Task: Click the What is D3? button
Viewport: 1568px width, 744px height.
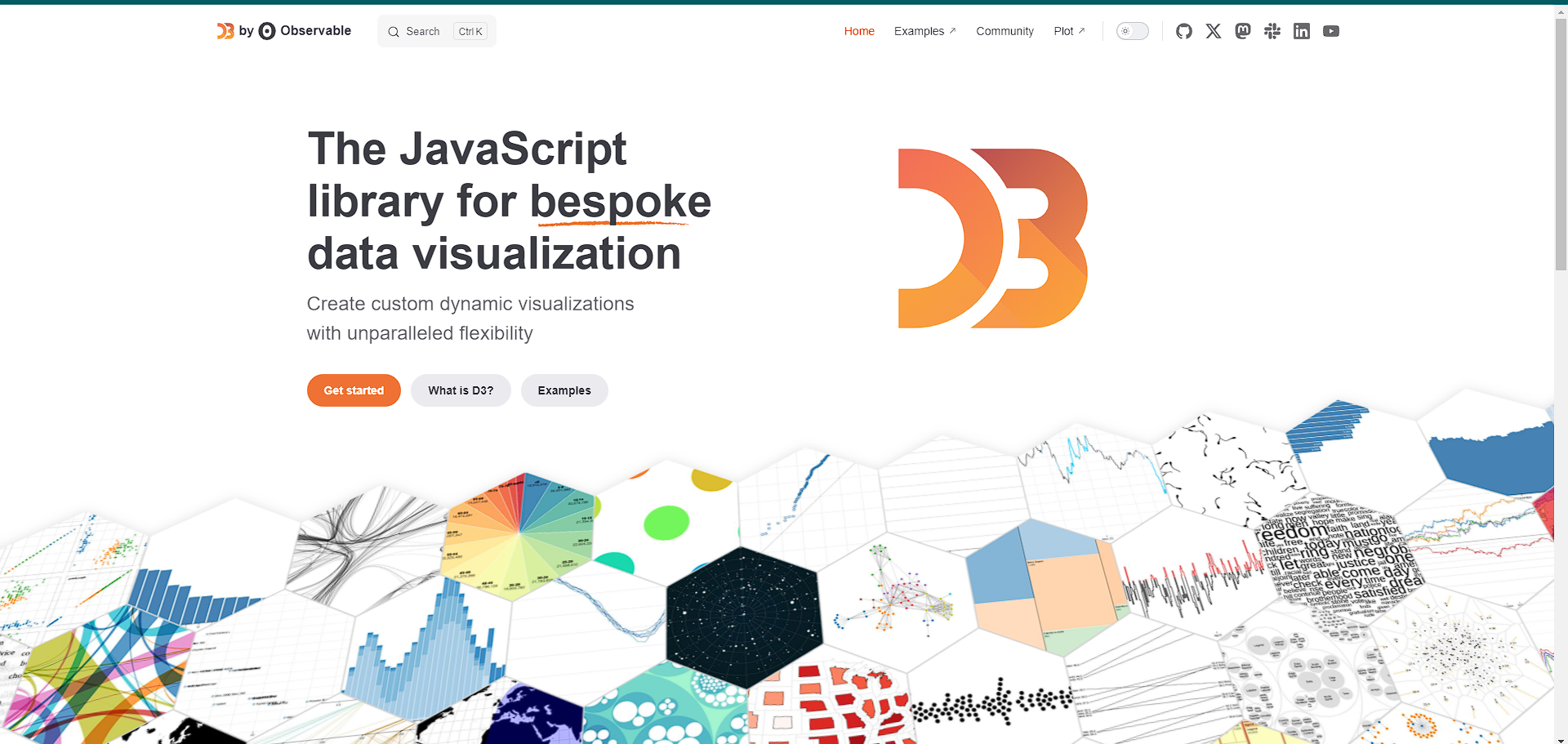Action: coord(461,390)
